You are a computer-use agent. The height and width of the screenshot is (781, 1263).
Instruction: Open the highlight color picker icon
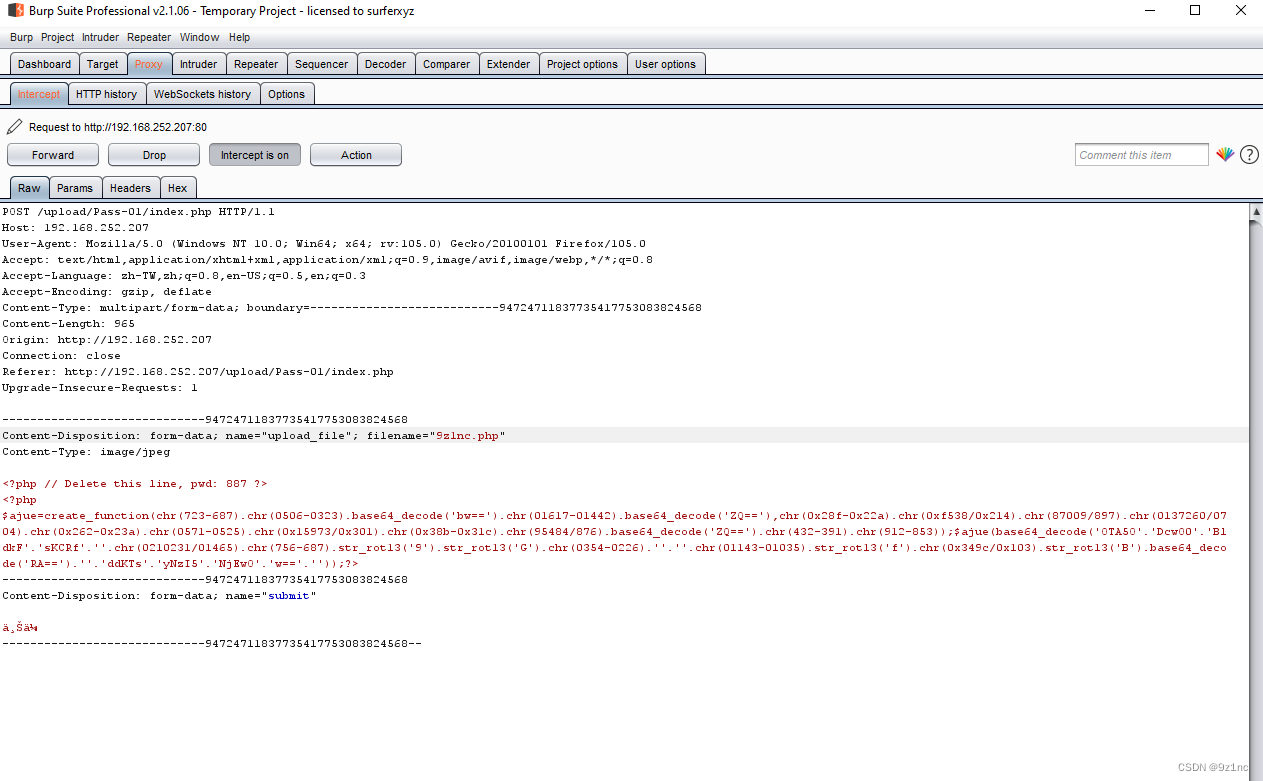click(1225, 154)
